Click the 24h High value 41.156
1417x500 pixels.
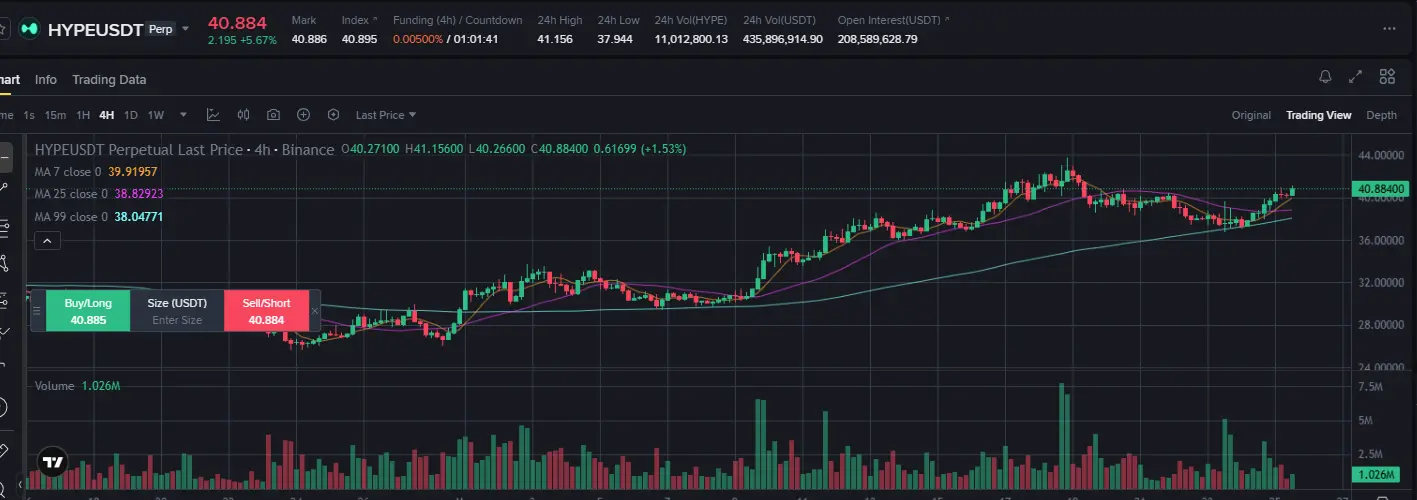point(555,39)
